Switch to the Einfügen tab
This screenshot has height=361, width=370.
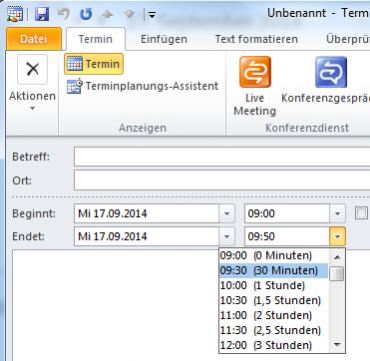tap(164, 39)
